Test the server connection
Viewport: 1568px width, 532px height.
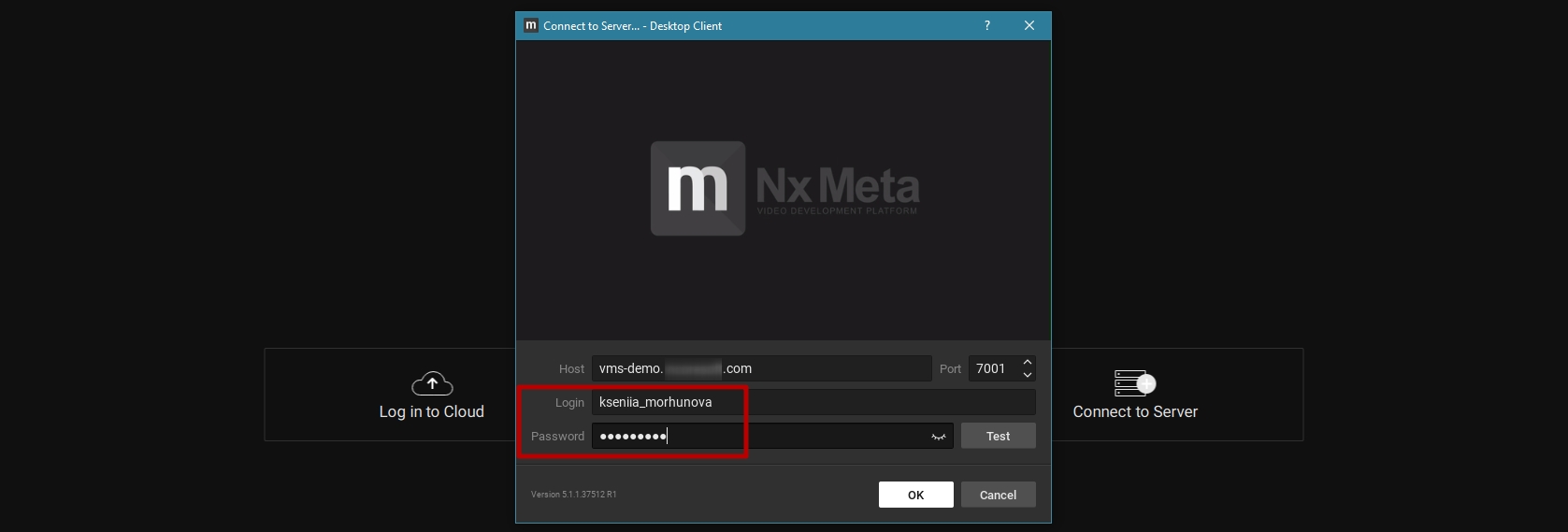(x=998, y=436)
